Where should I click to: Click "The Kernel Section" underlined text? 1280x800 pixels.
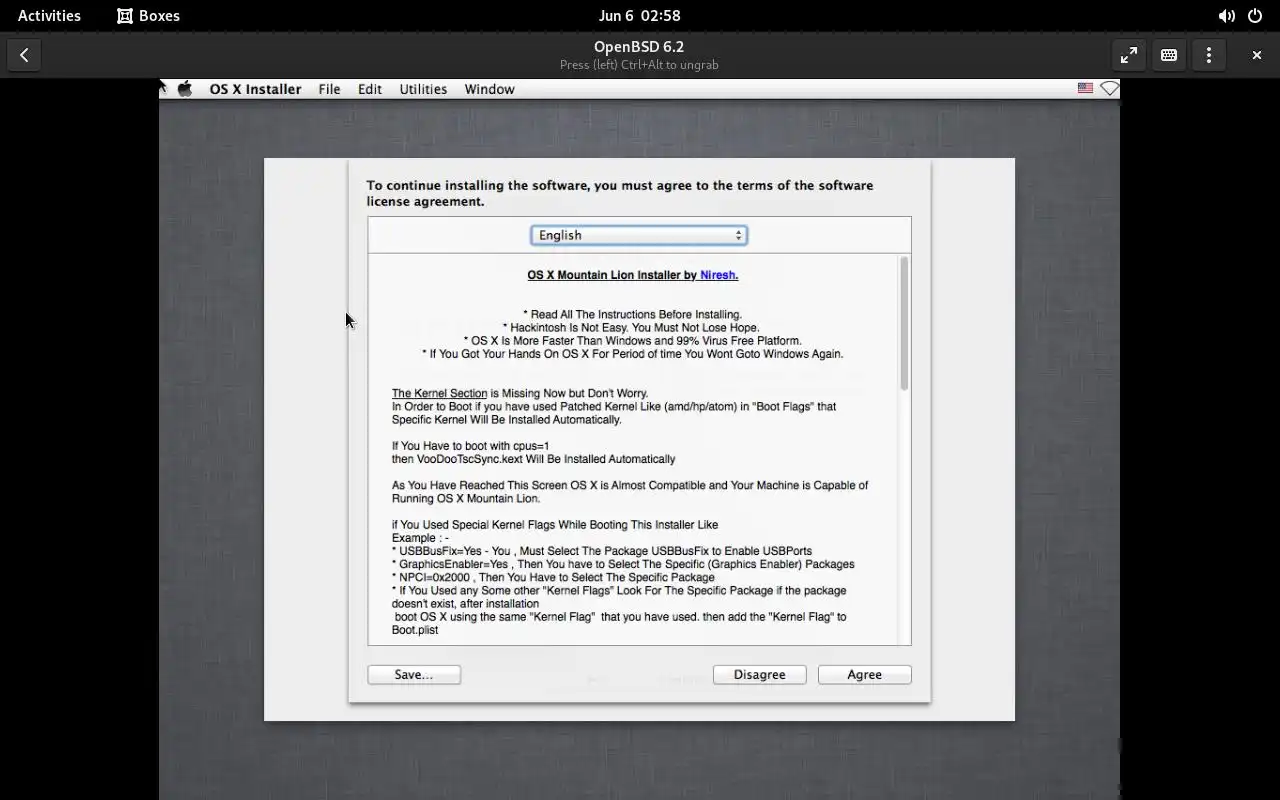[x=439, y=393]
